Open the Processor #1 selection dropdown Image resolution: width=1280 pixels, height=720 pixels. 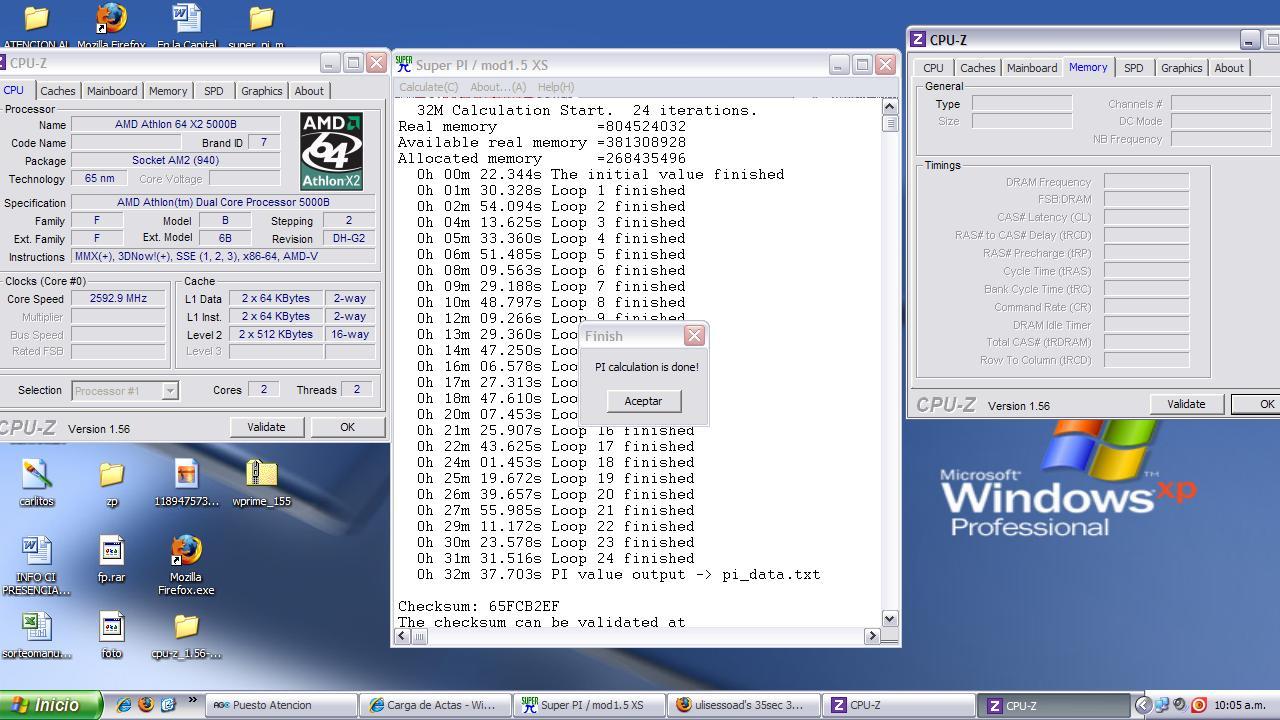point(124,390)
